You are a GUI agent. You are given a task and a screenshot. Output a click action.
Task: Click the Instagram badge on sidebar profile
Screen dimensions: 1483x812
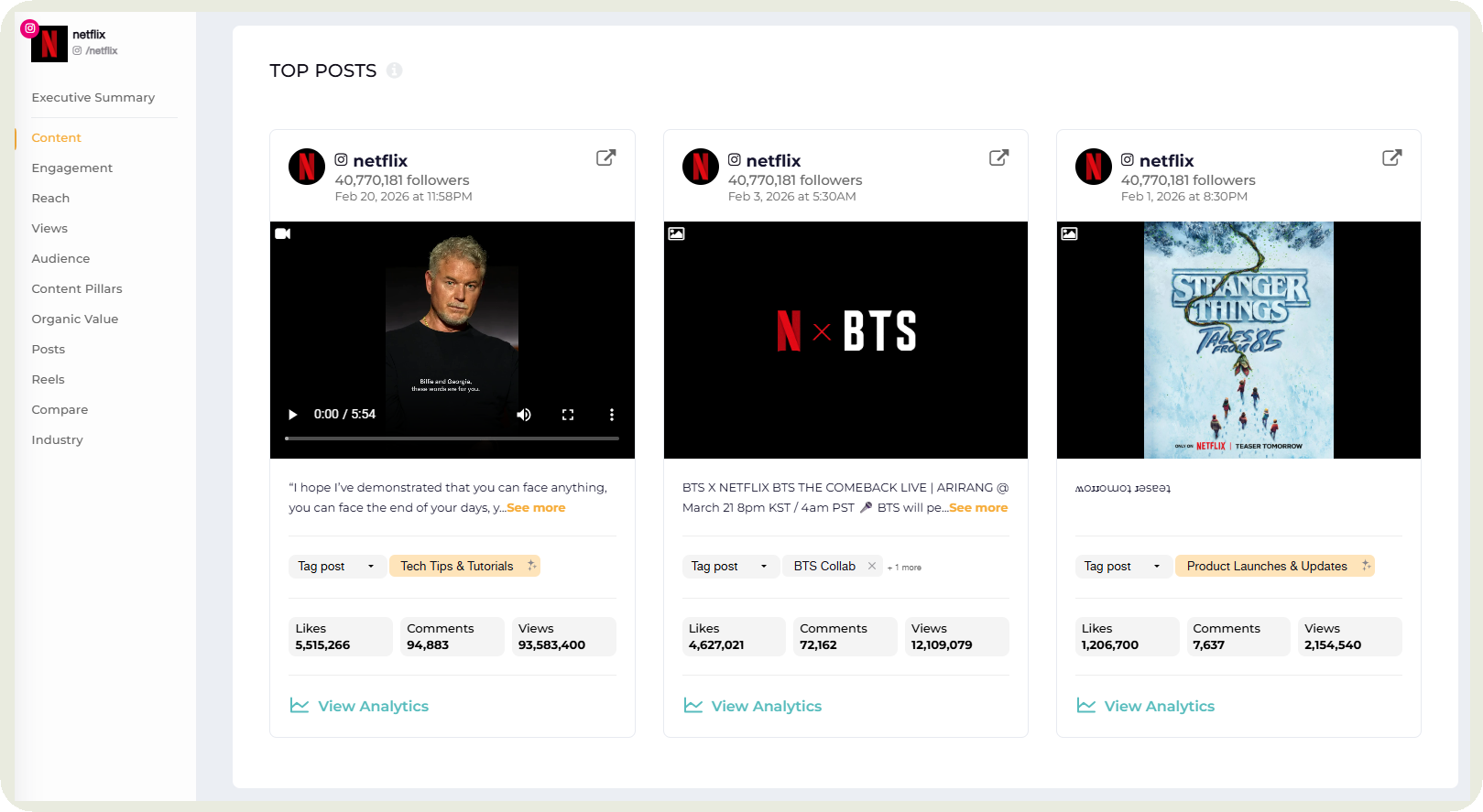pos(30,28)
